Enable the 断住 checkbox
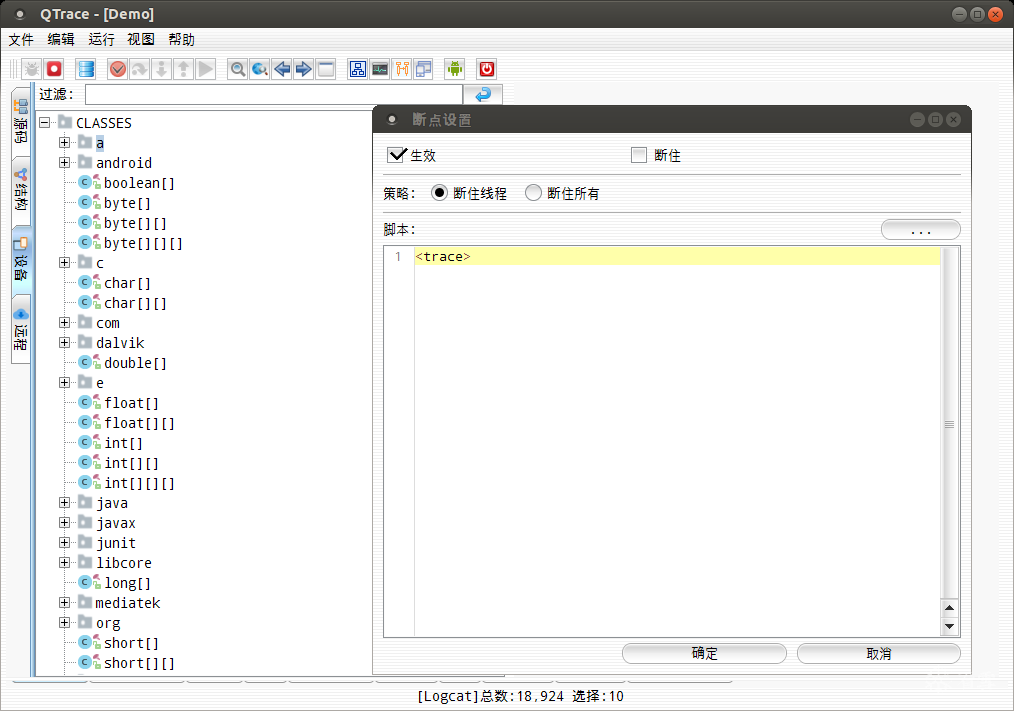This screenshot has height=711, width=1014. [638, 155]
